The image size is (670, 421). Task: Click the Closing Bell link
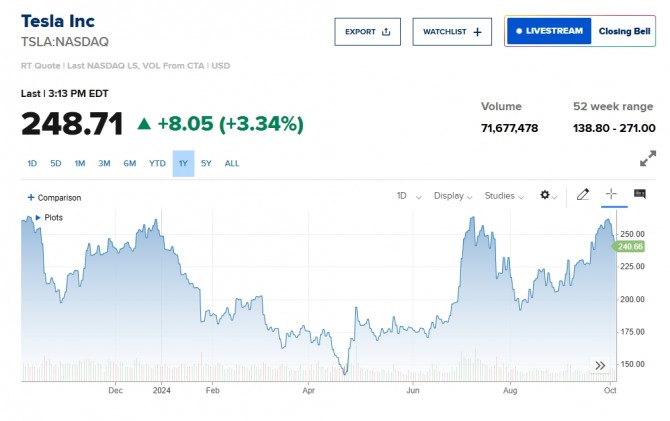tap(624, 31)
